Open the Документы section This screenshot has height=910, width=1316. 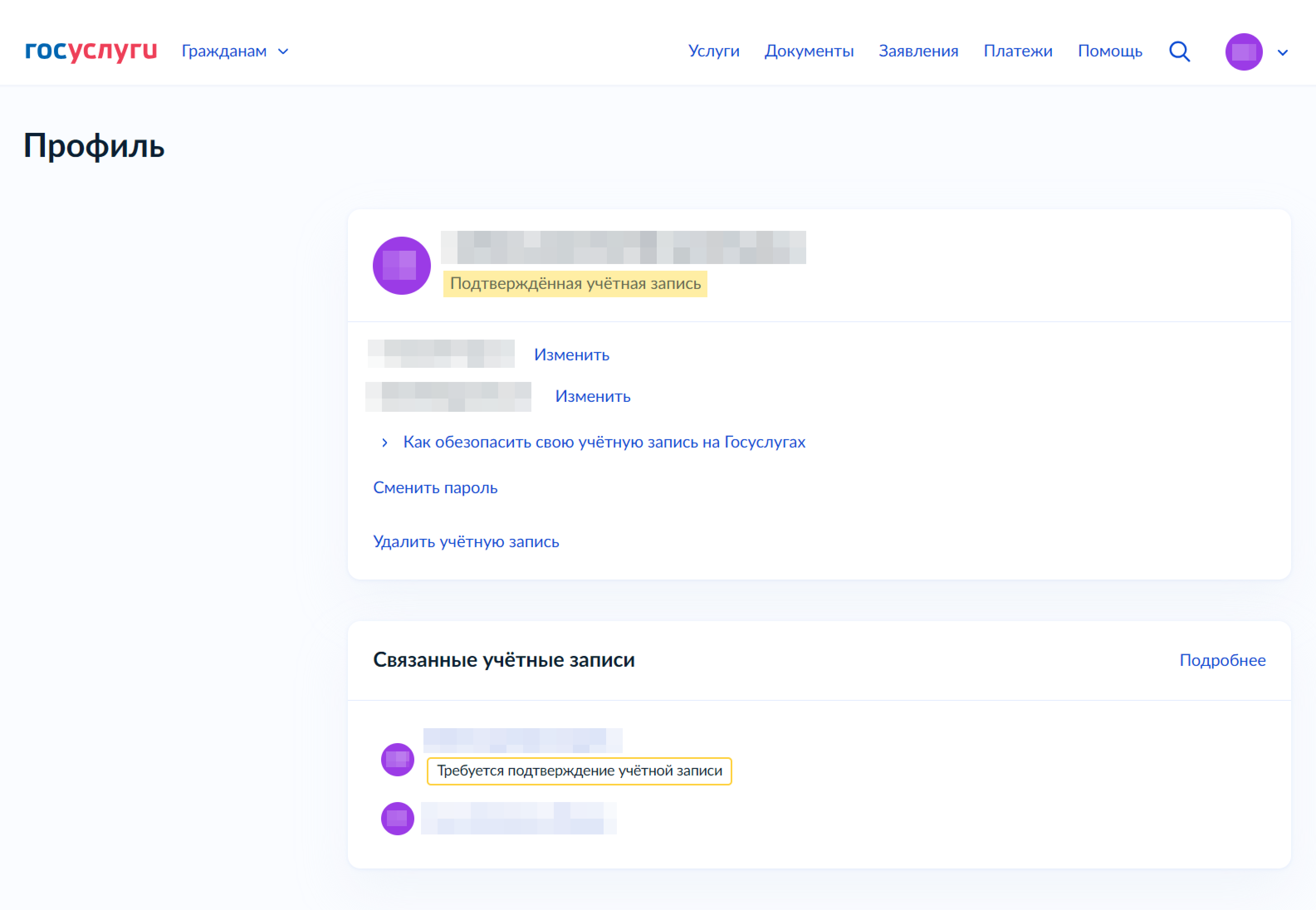809,51
